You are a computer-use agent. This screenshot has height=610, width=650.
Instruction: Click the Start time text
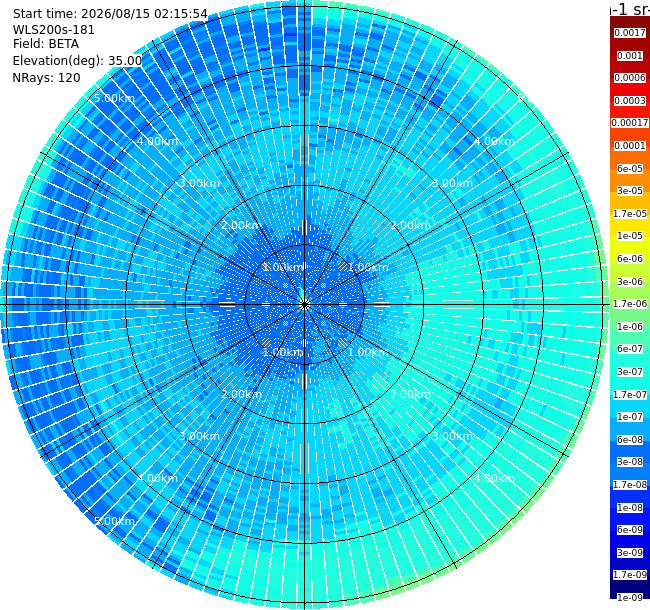point(110,14)
